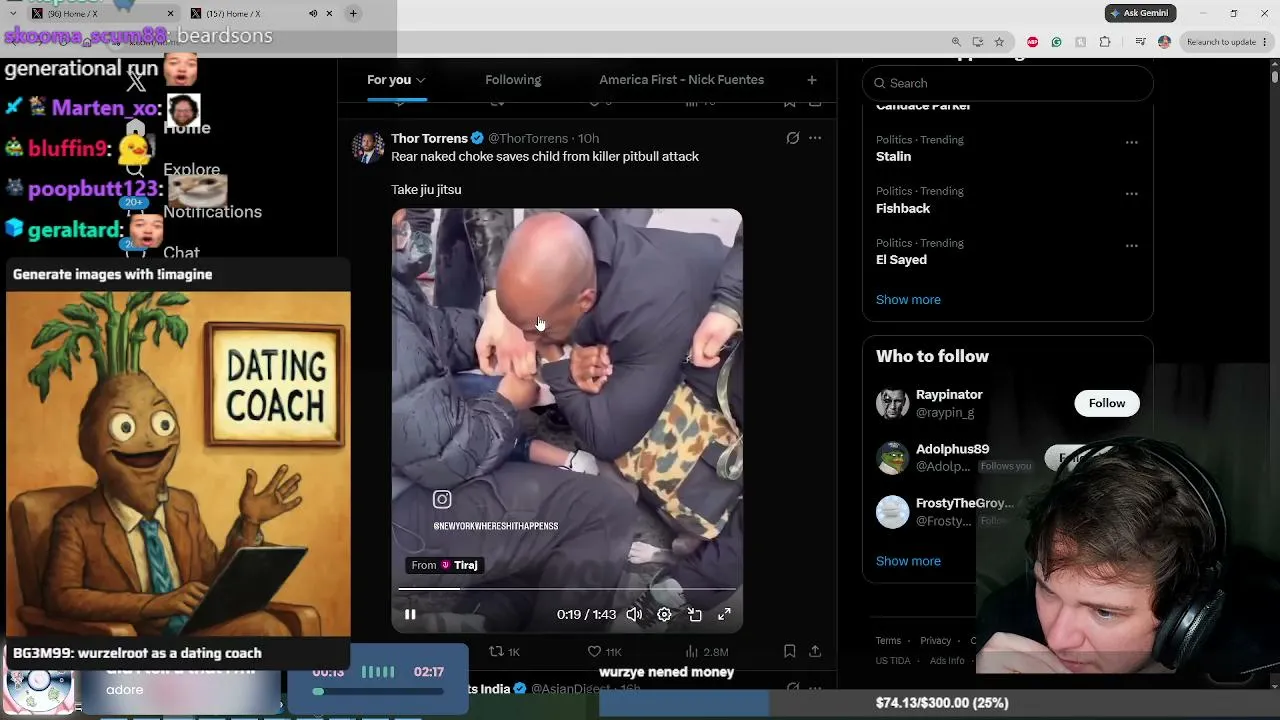The image size is (1280, 720).
Task: Close the (157) Home / X tab
Action: (x=329, y=13)
